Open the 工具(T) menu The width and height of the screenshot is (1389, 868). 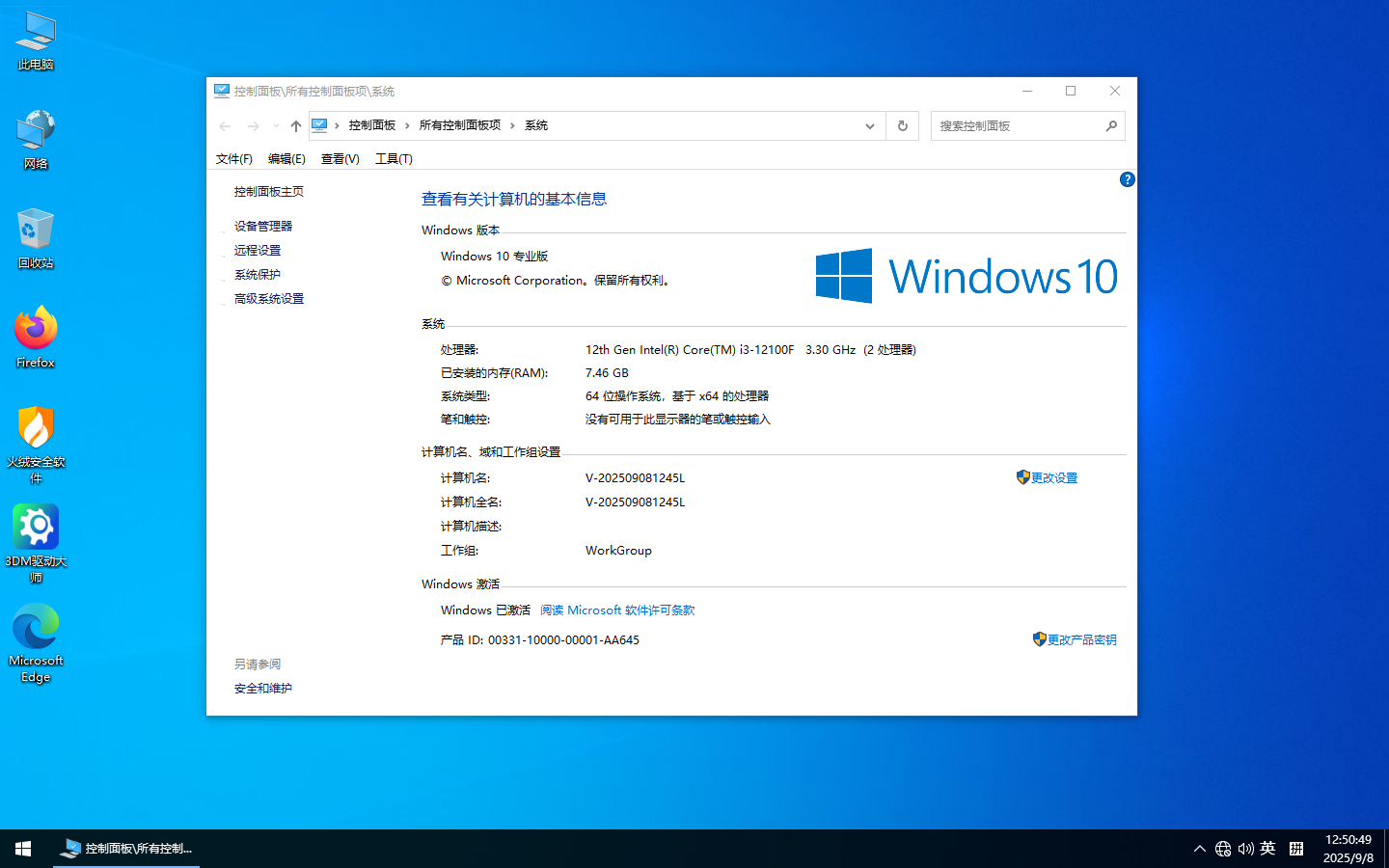coord(393,158)
